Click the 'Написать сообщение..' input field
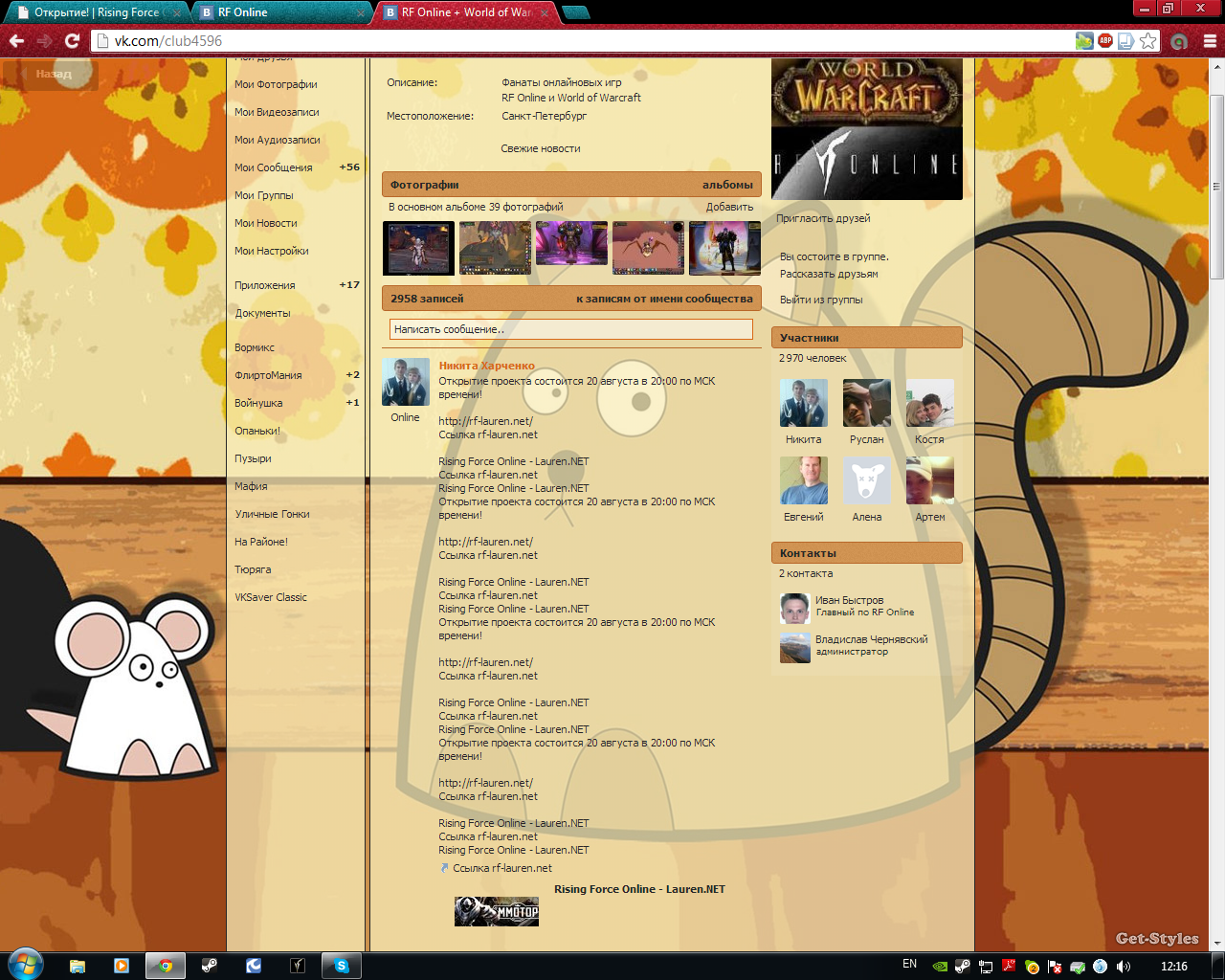 pos(571,329)
